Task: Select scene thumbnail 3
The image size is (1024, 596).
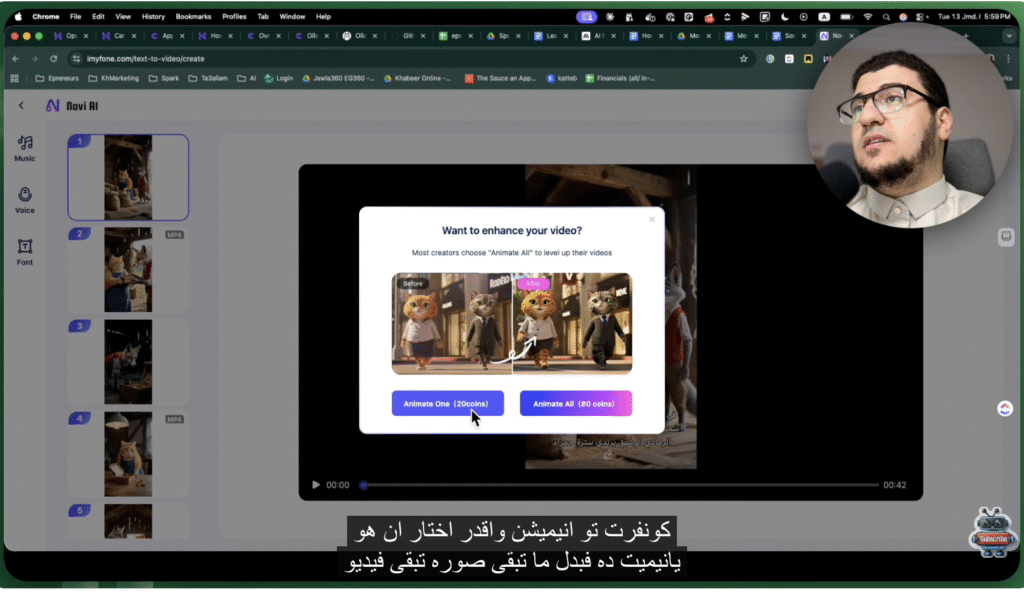Action: tap(128, 362)
